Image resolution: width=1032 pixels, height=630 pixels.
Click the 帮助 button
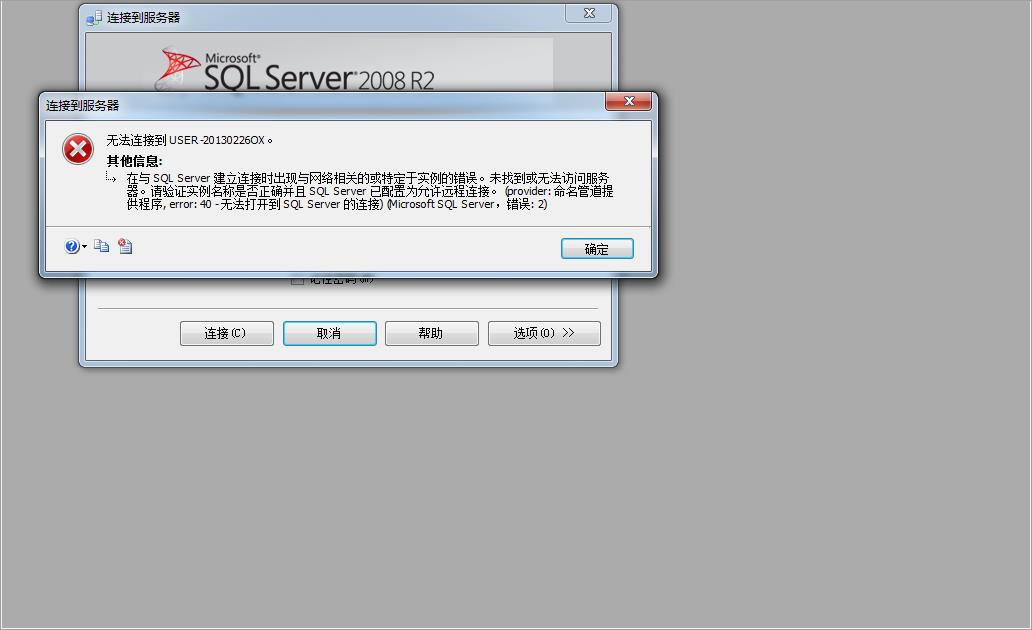pyautogui.click(x=432, y=333)
